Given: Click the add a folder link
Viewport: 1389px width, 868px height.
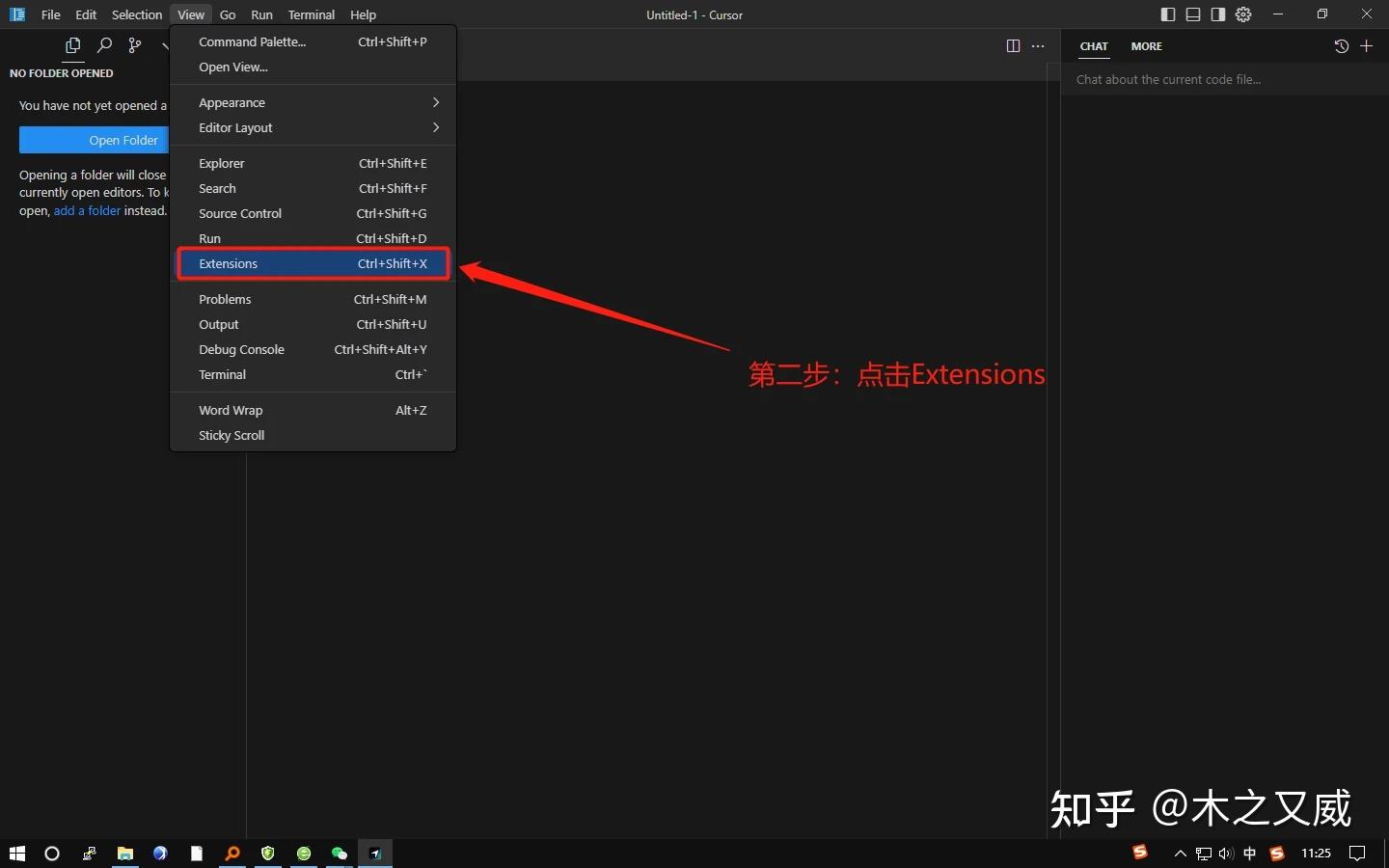Looking at the screenshot, I should pos(87,210).
